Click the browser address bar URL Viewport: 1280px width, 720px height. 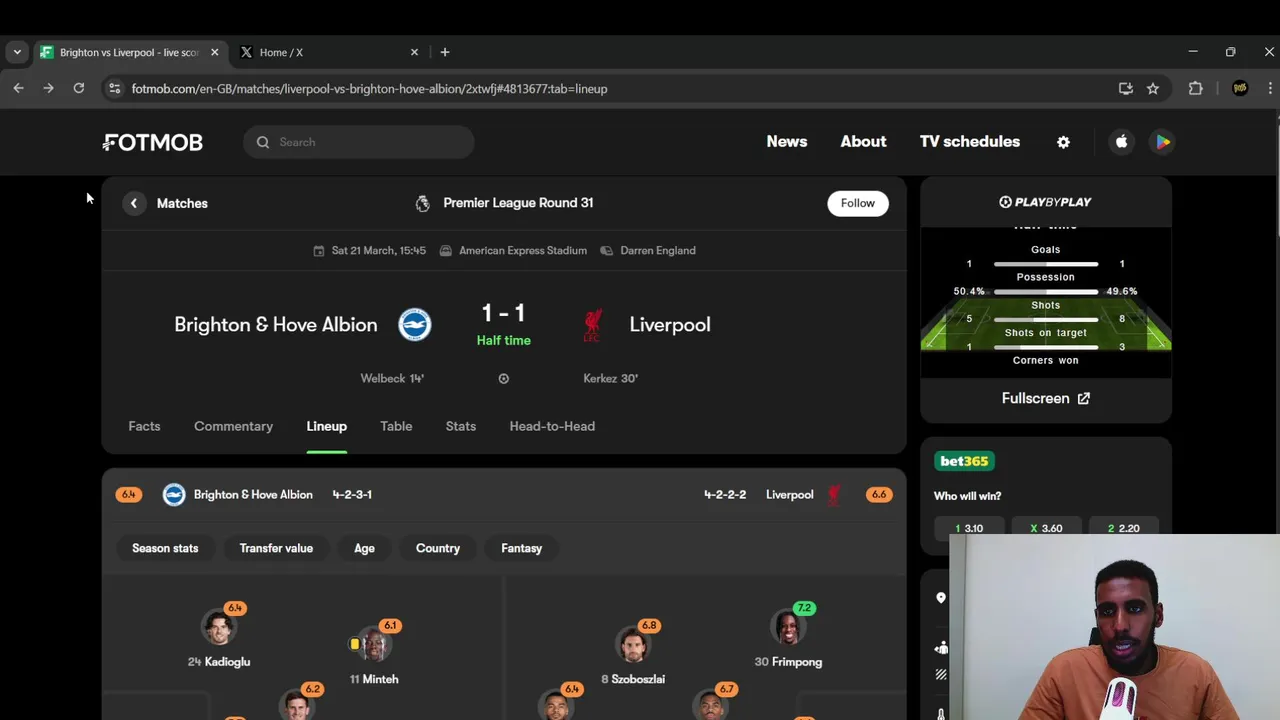pyautogui.click(x=370, y=89)
